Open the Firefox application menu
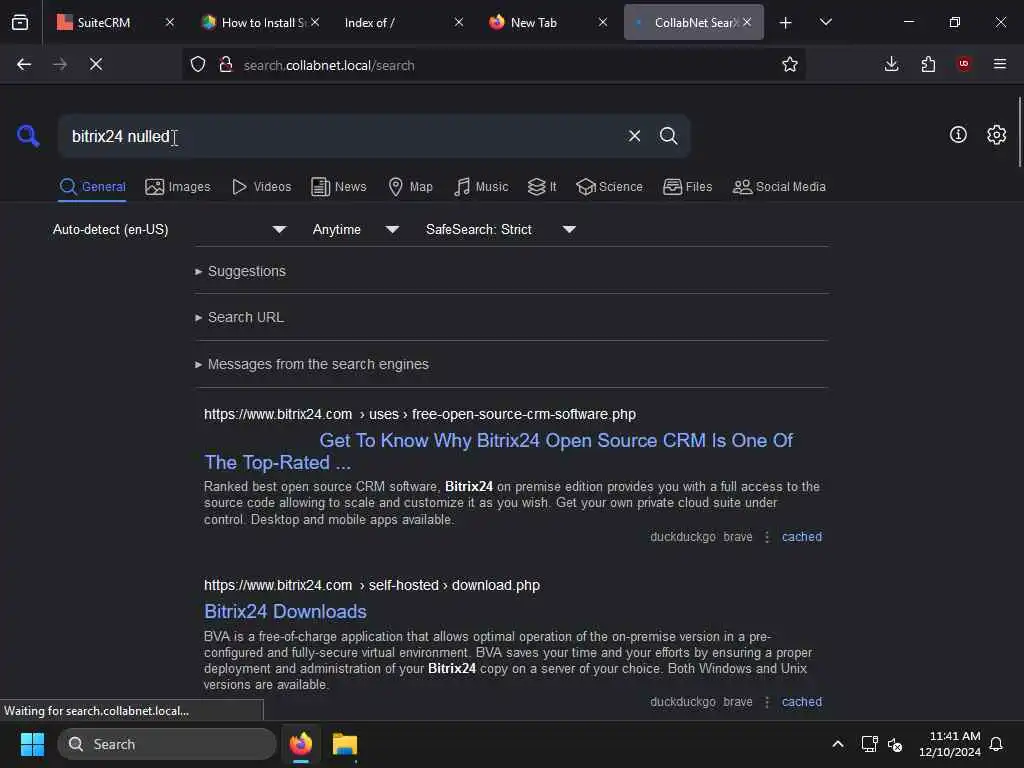The width and height of the screenshot is (1024, 768). click(1000, 64)
